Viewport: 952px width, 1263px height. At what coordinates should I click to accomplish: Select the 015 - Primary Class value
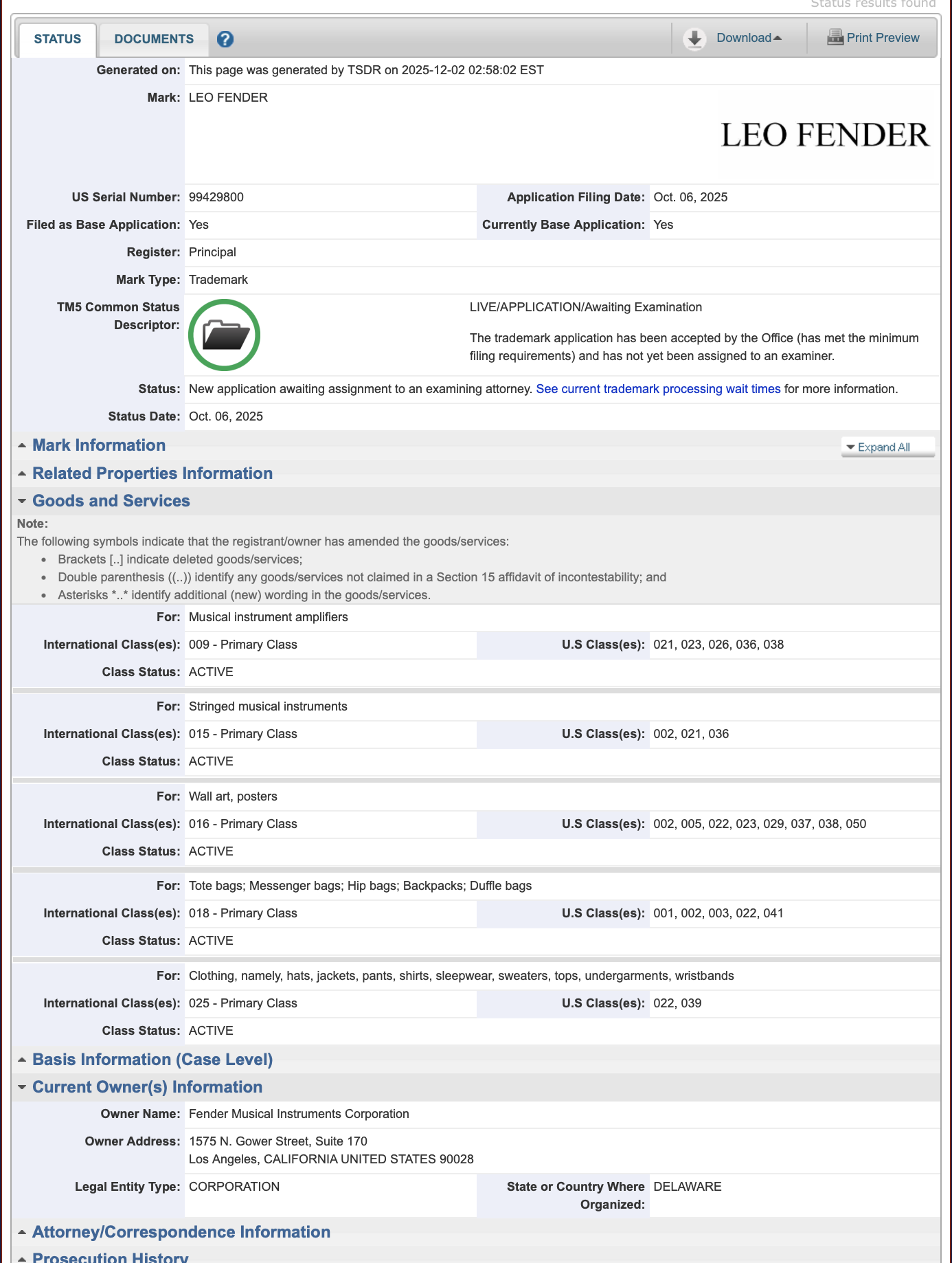pyautogui.click(x=243, y=734)
